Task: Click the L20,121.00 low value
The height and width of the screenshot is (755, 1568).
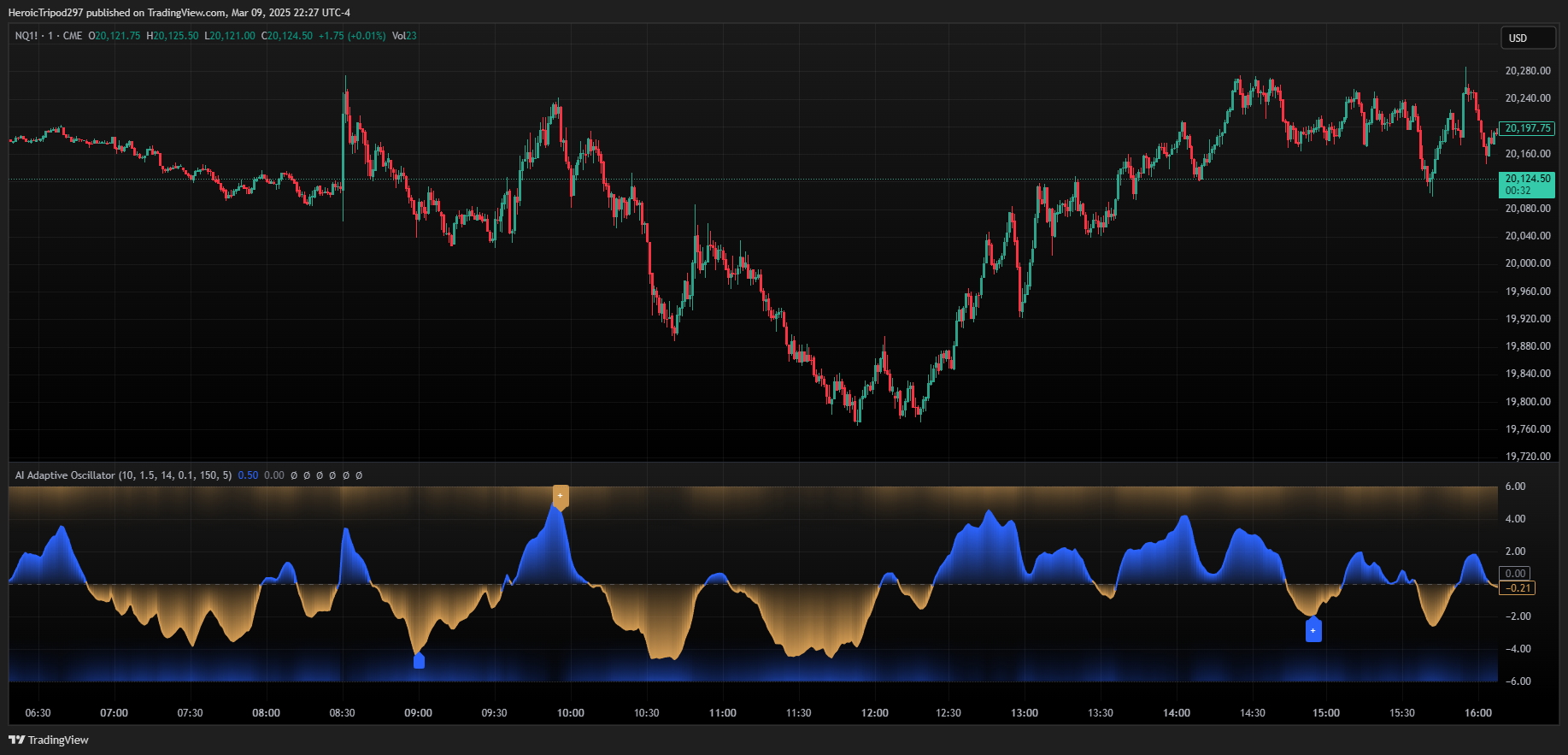Action: click(x=230, y=36)
